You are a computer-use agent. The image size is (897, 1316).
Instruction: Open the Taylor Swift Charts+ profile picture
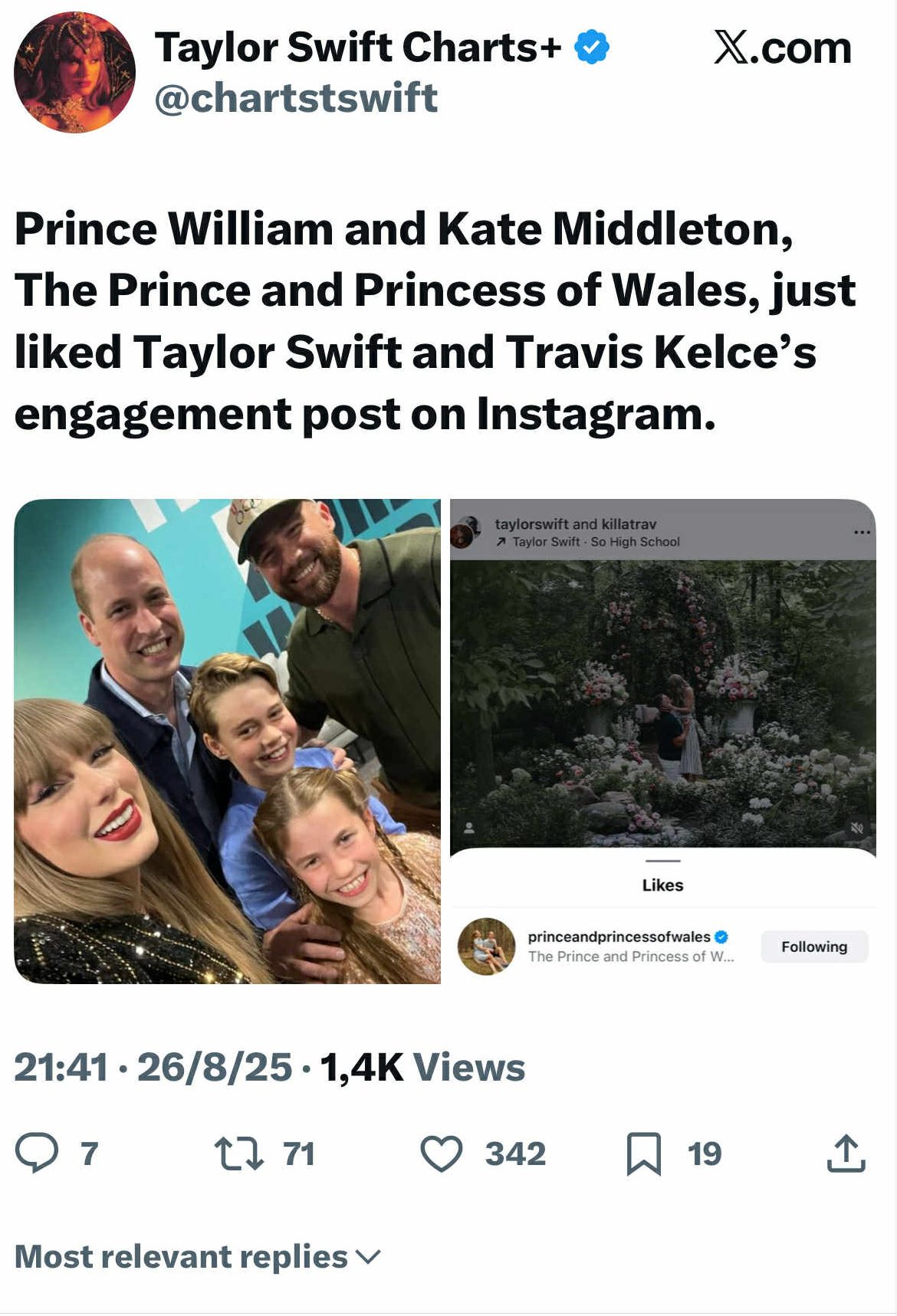(x=74, y=73)
